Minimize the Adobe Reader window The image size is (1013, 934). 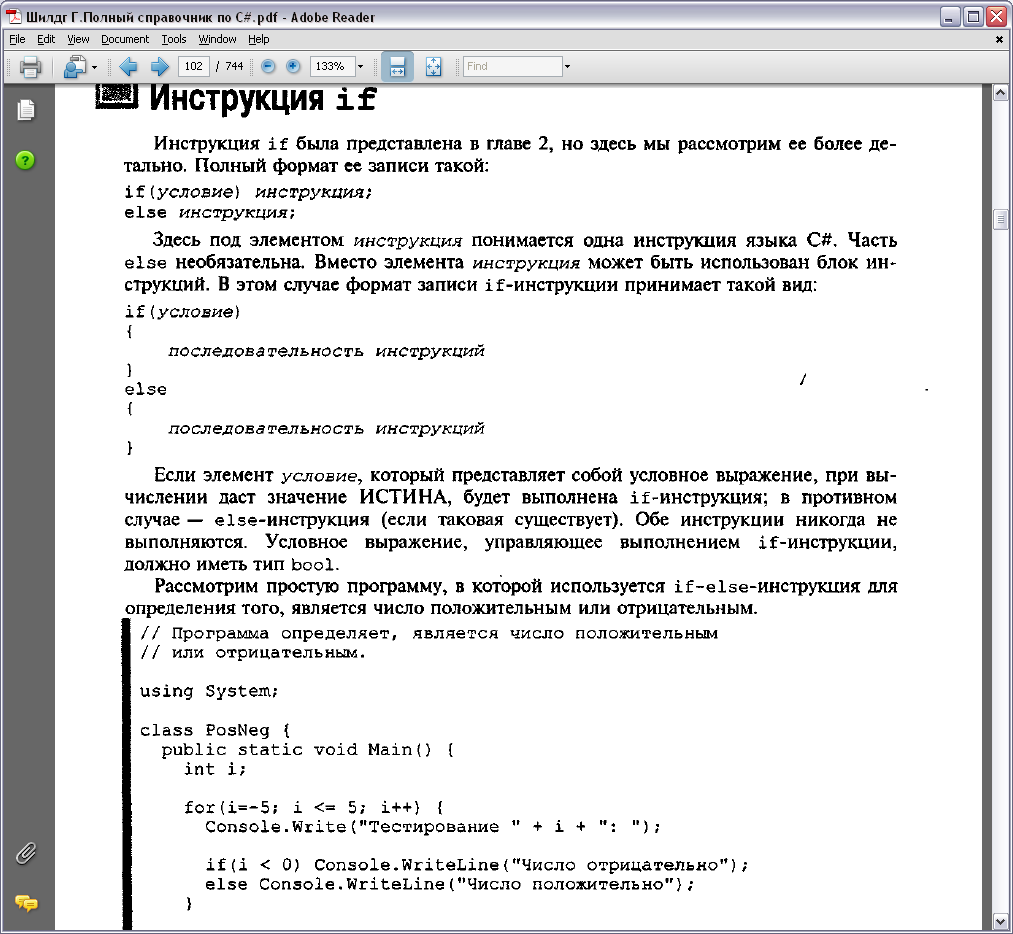click(x=948, y=17)
